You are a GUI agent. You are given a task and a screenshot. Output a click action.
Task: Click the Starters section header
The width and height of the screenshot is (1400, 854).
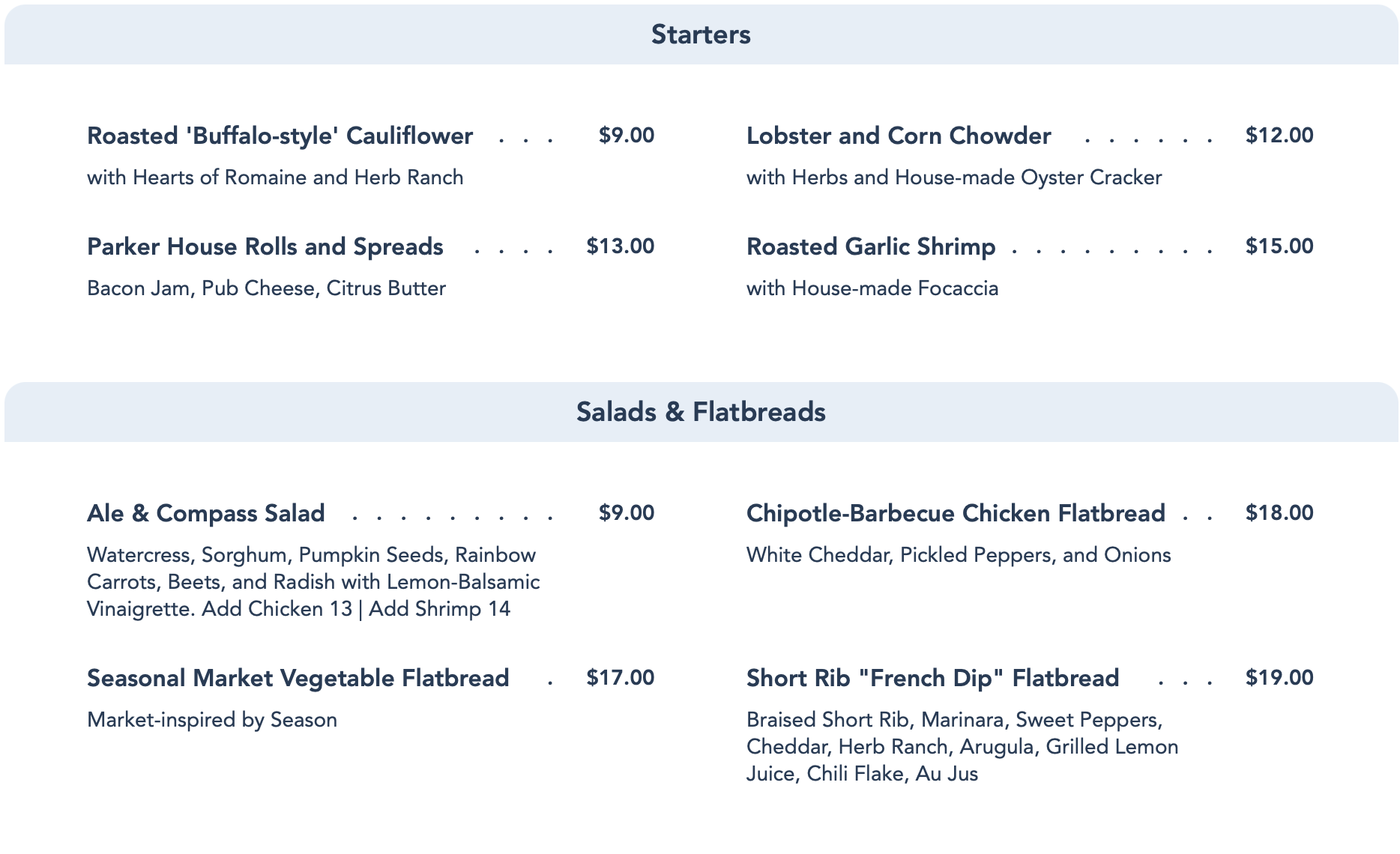[701, 34]
